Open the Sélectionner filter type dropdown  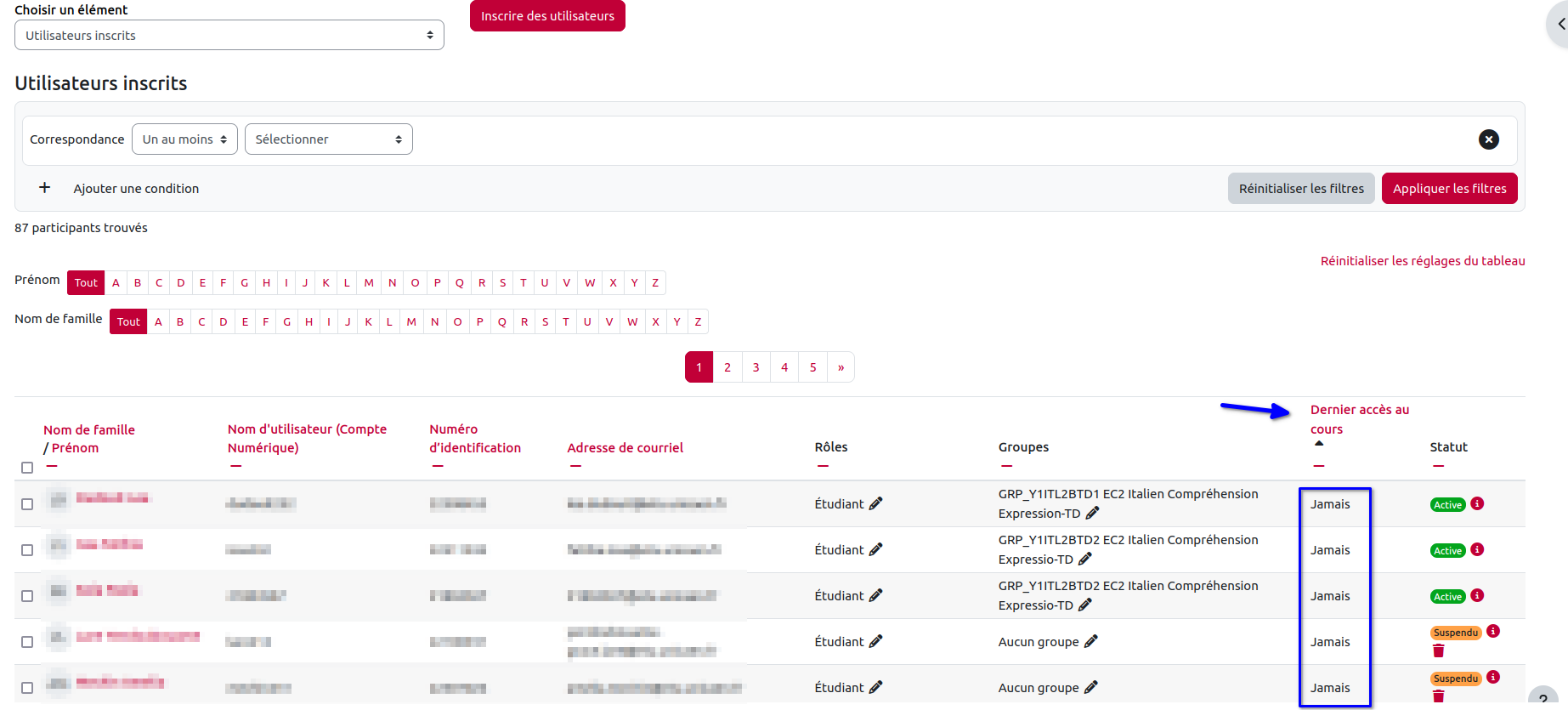328,139
